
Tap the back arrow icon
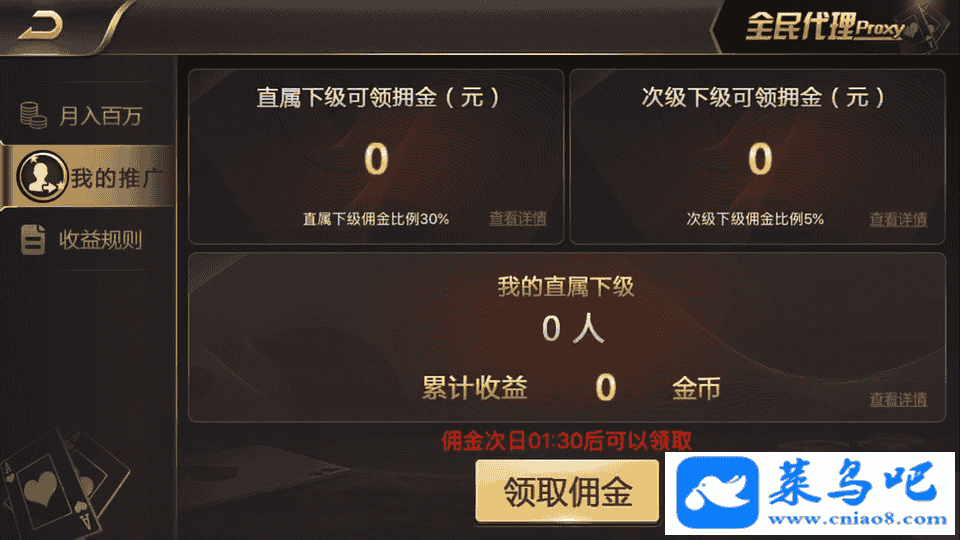[41, 27]
